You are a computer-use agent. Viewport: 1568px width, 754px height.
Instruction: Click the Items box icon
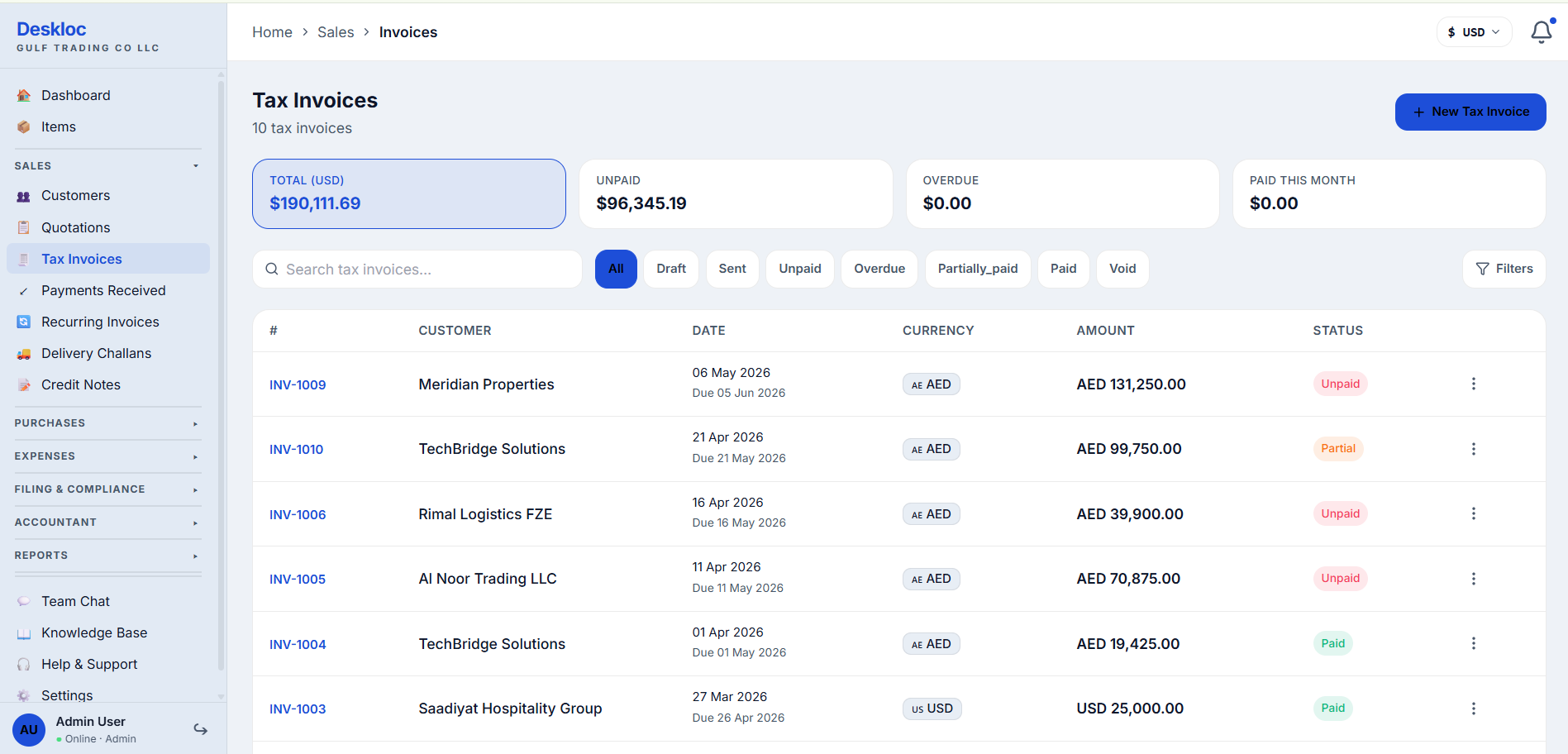tap(24, 127)
